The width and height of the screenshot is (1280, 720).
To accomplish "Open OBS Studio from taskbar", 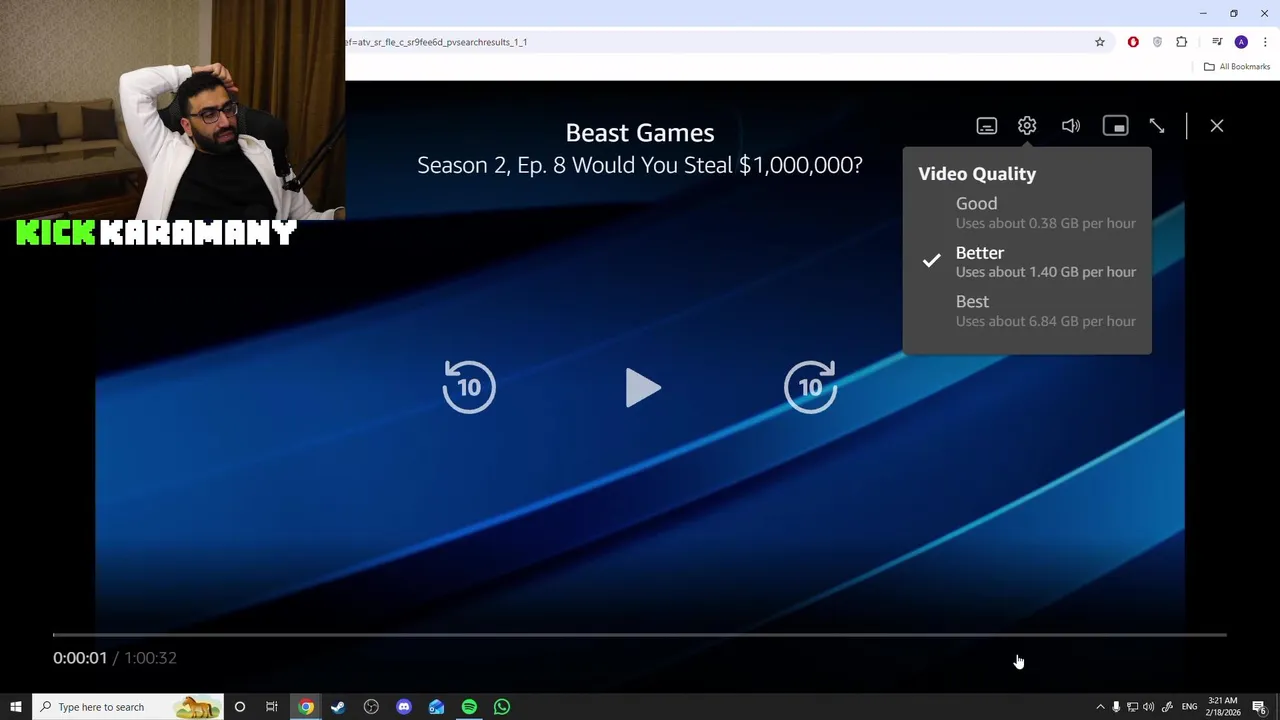I will point(371,707).
